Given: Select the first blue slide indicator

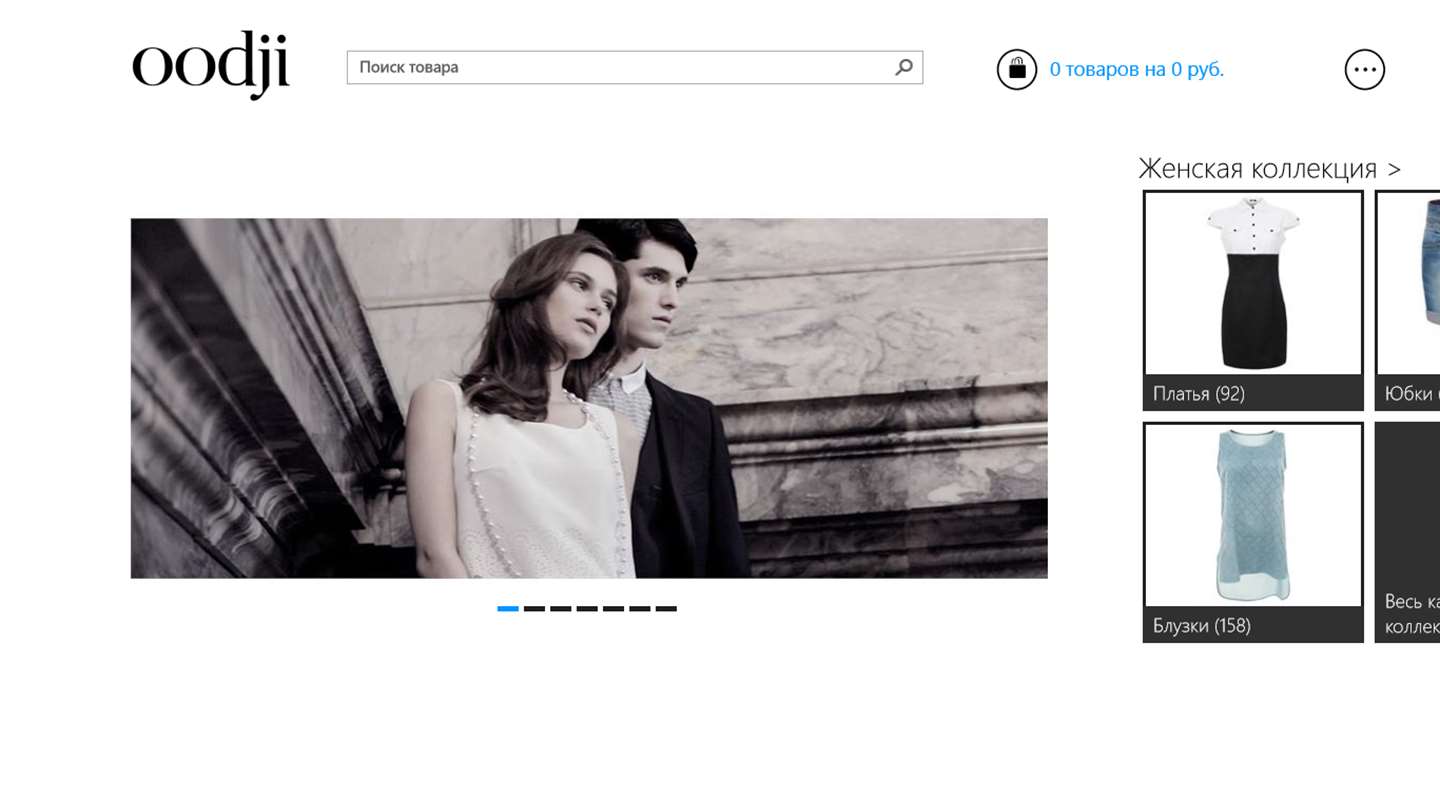Looking at the screenshot, I should [508, 608].
